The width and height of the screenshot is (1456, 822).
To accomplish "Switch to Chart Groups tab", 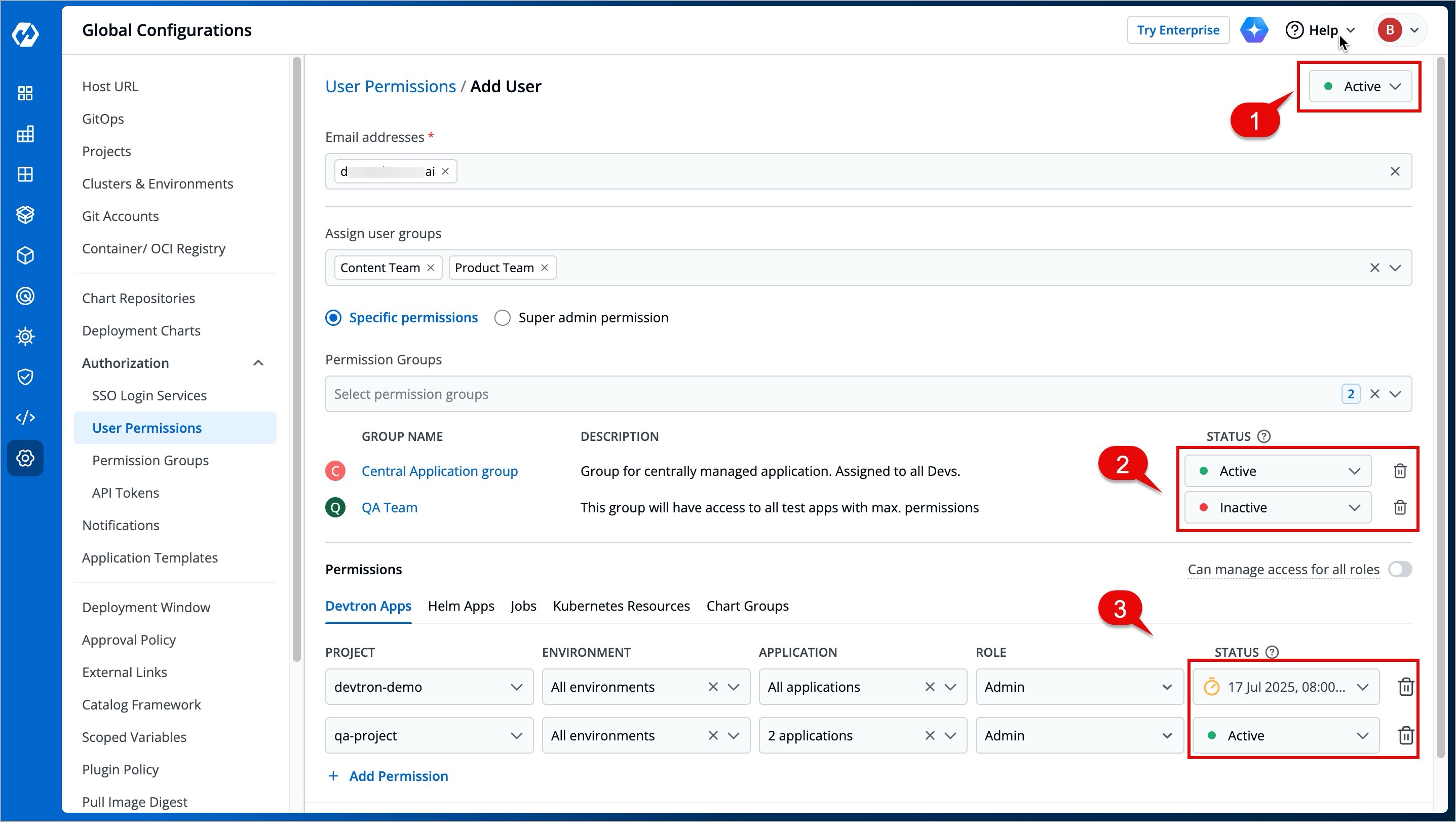I will pyautogui.click(x=747, y=606).
